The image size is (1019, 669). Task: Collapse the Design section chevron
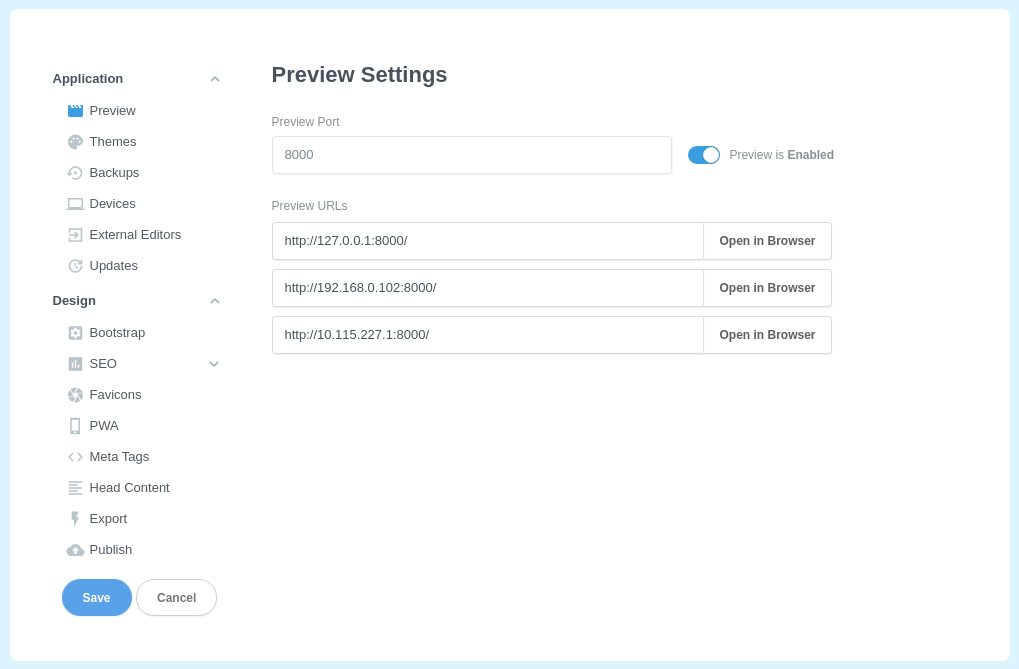(214, 300)
